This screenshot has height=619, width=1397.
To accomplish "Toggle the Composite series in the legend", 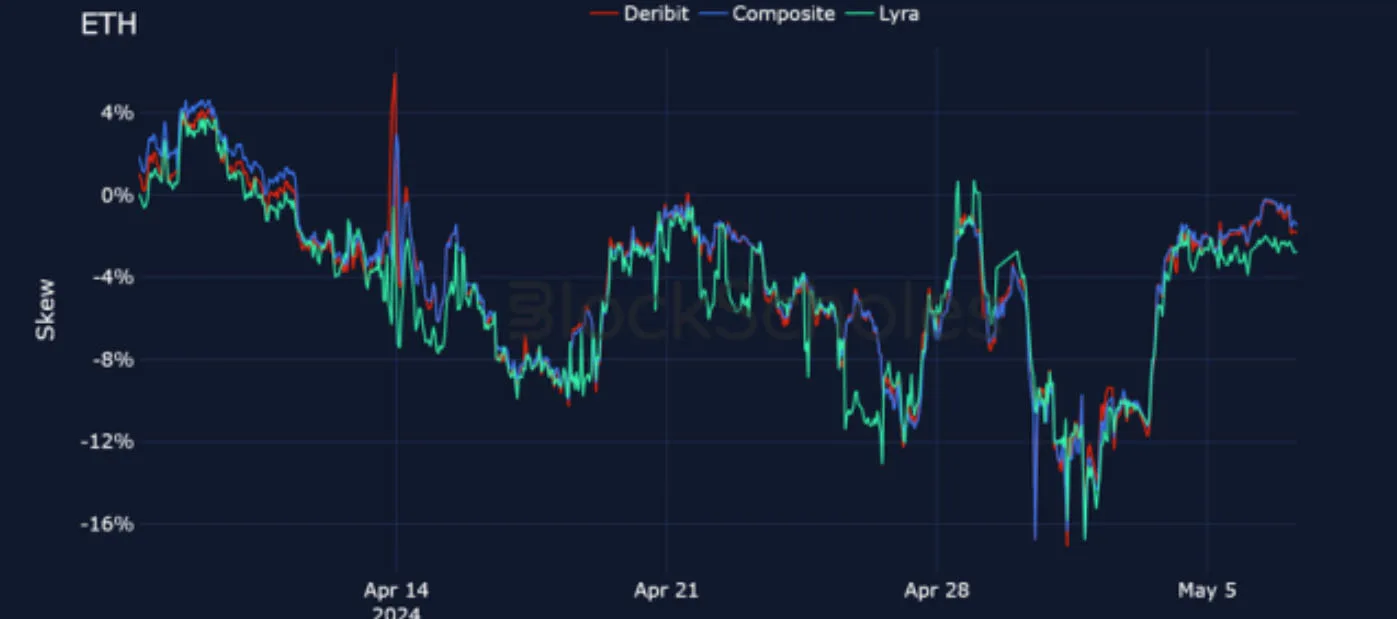I will coord(767,14).
